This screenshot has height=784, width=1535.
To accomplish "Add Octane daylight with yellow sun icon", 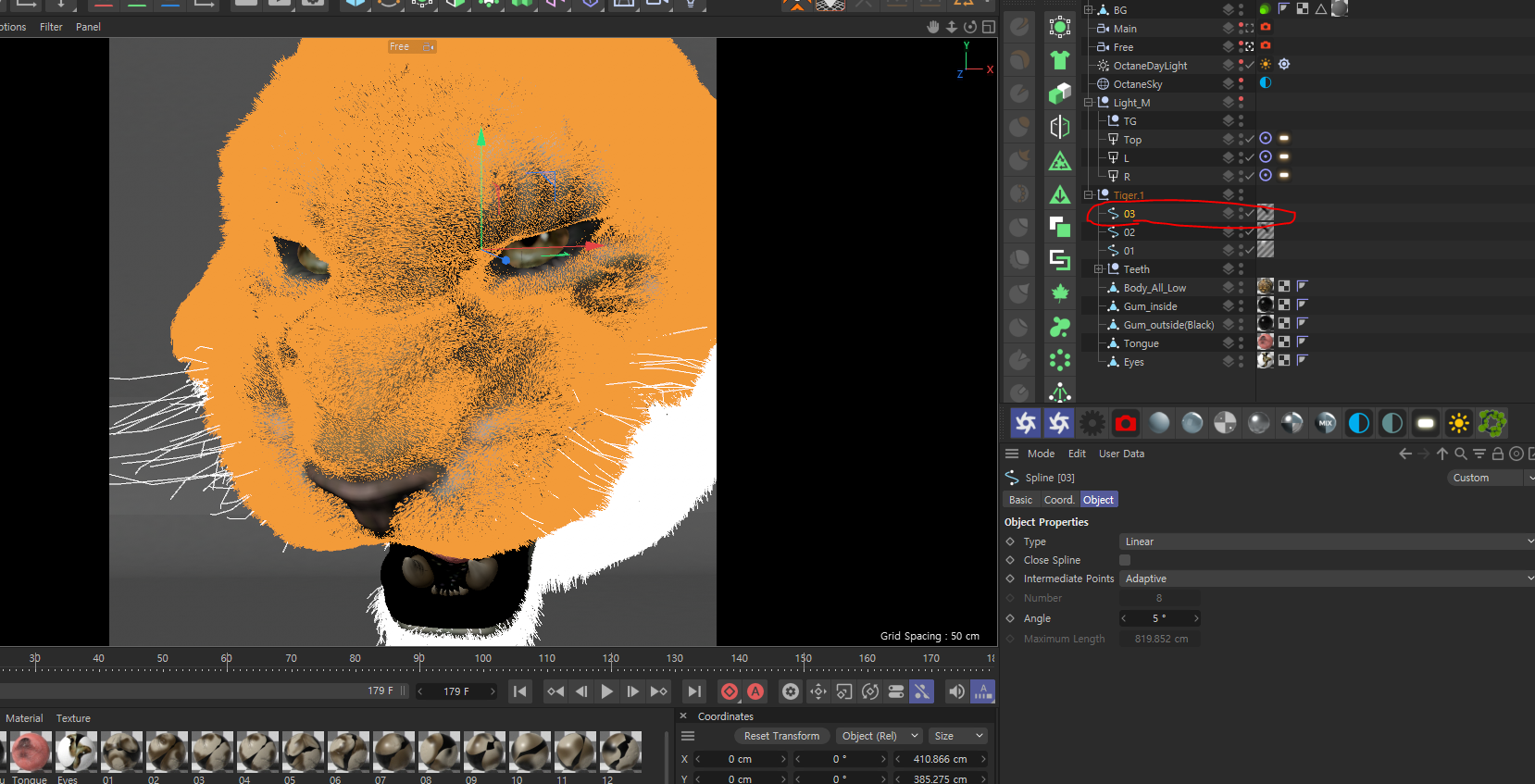I will click(x=1459, y=423).
